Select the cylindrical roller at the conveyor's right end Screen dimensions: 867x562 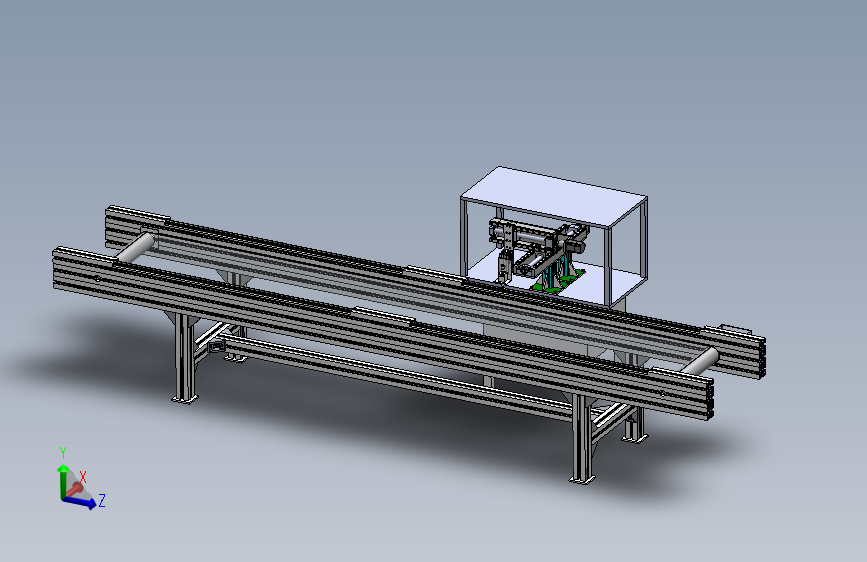pos(699,361)
